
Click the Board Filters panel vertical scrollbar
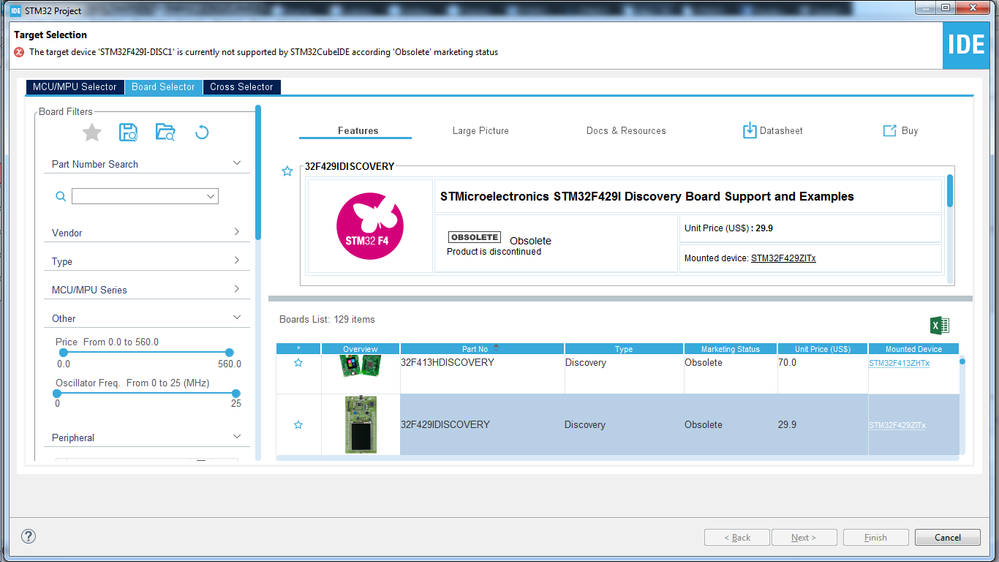click(x=258, y=172)
